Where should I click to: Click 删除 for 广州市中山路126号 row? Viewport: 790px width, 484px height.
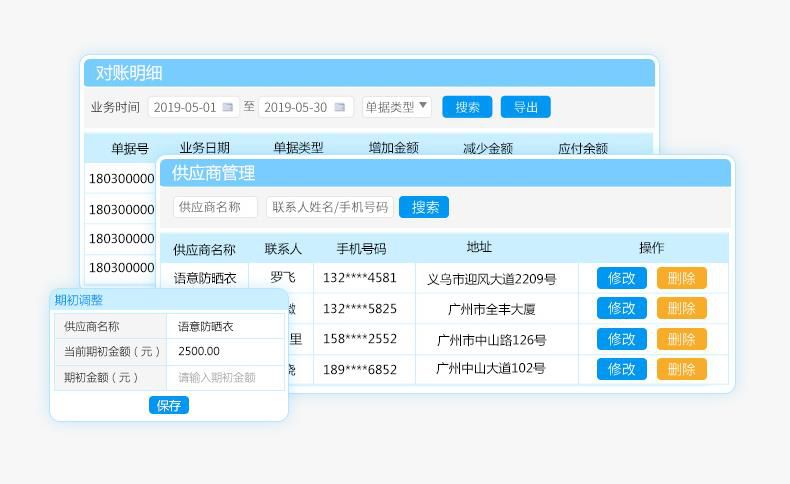point(681,339)
